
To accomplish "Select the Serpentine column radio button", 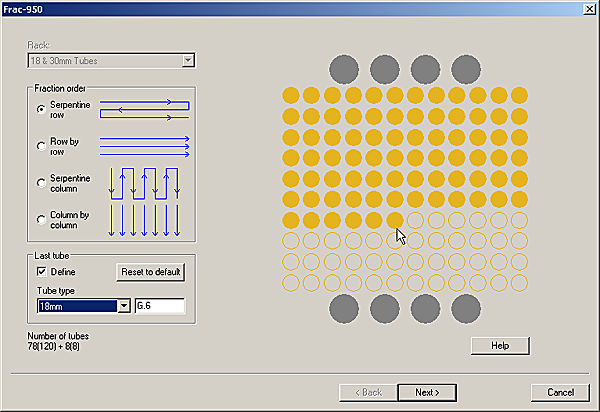I will point(41,183).
